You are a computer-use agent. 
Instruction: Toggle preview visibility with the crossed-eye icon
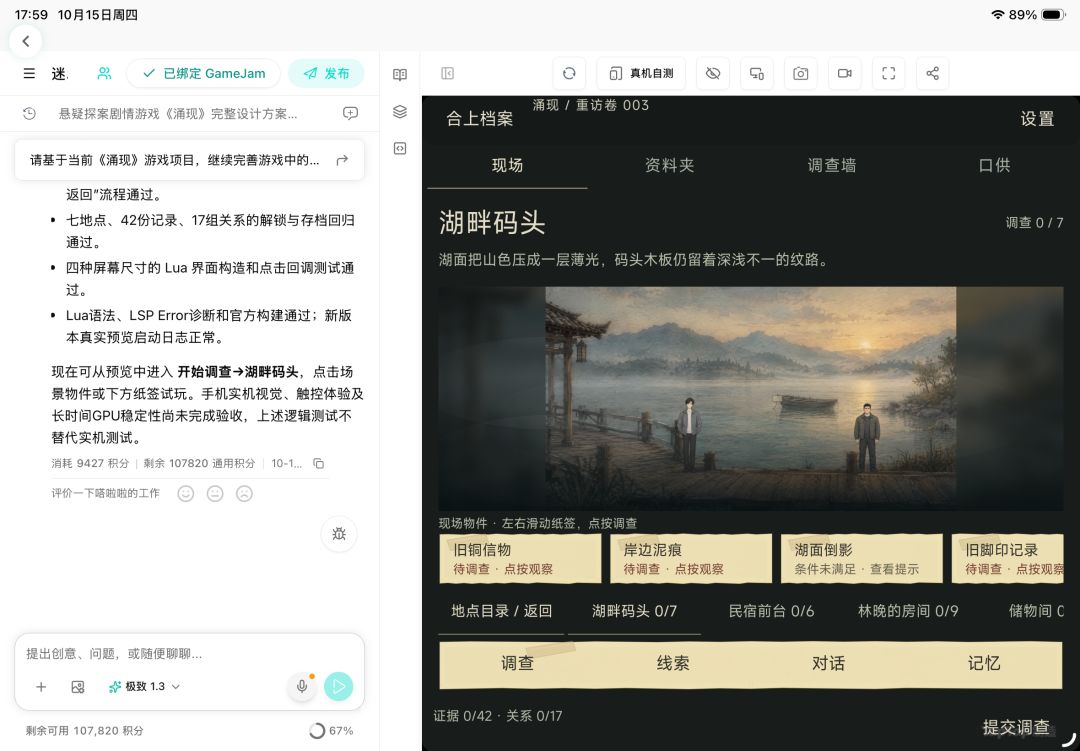pyautogui.click(x=713, y=73)
